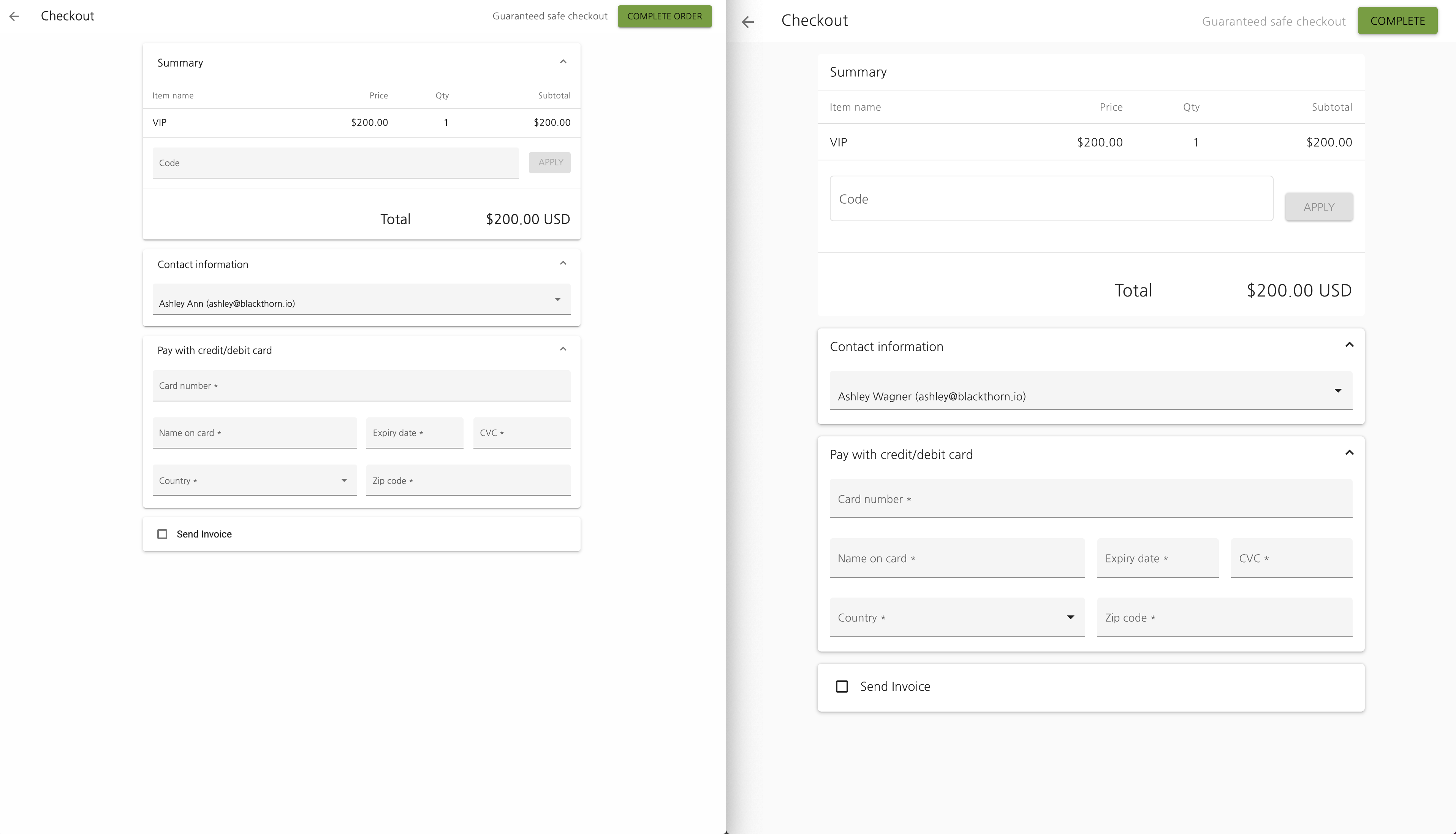
Task: Click back arrow in left Checkout header
Action: (14, 16)
